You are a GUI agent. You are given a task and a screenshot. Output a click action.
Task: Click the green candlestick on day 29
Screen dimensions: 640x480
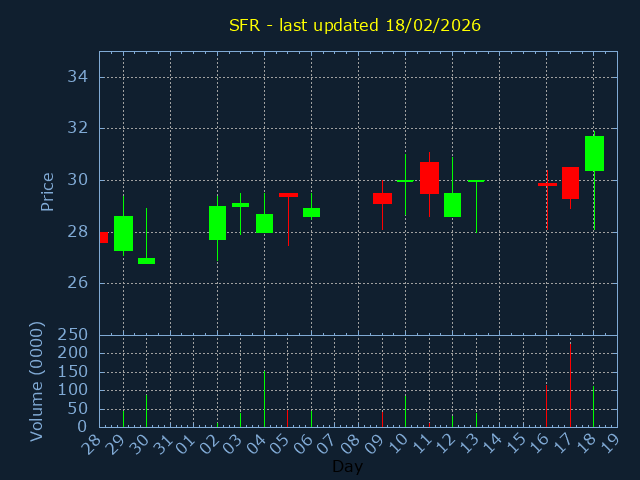[123, 233]
